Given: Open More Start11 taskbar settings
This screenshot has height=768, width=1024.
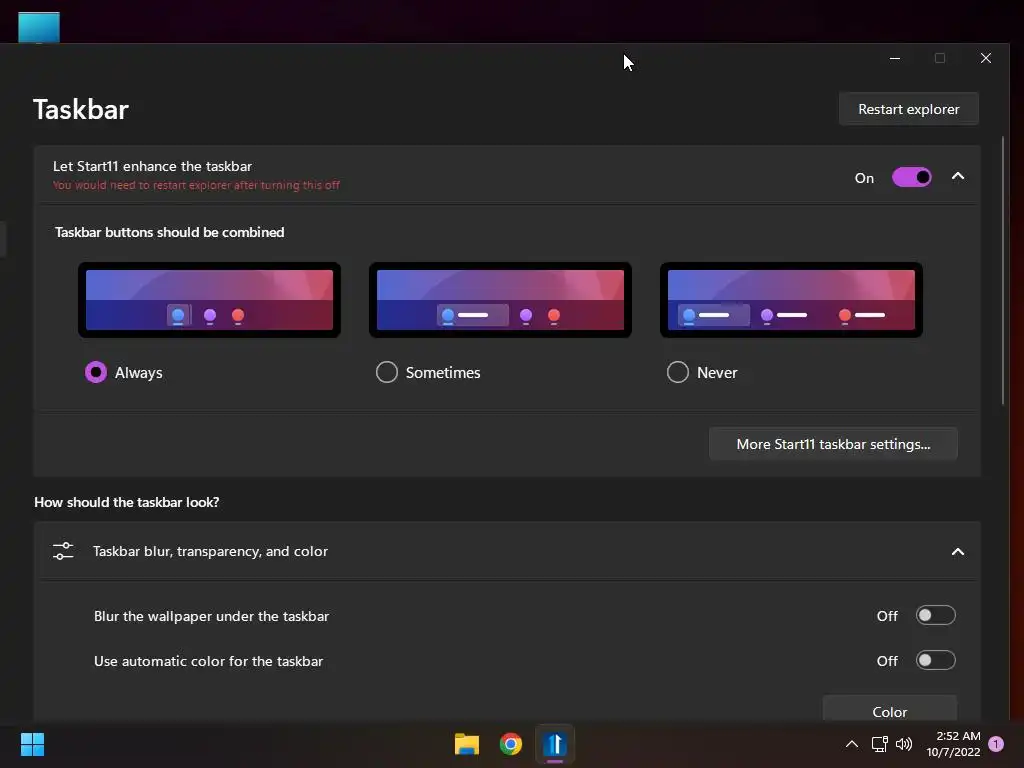Looking at the screenshot, I should (833, 444).
